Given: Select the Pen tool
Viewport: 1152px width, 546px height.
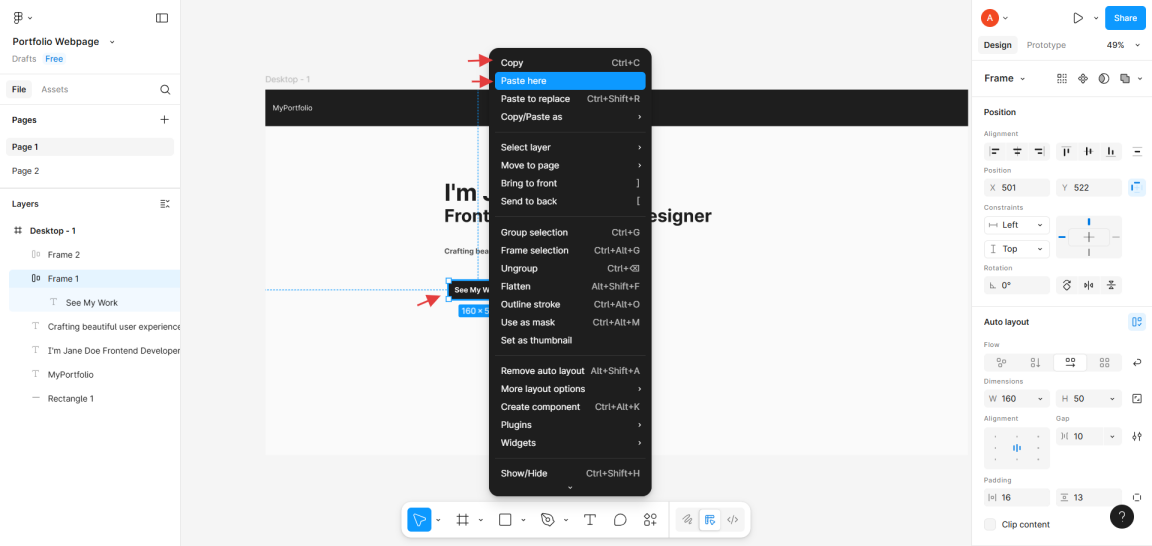Looking at the screenshot, I should click(547, 520).
